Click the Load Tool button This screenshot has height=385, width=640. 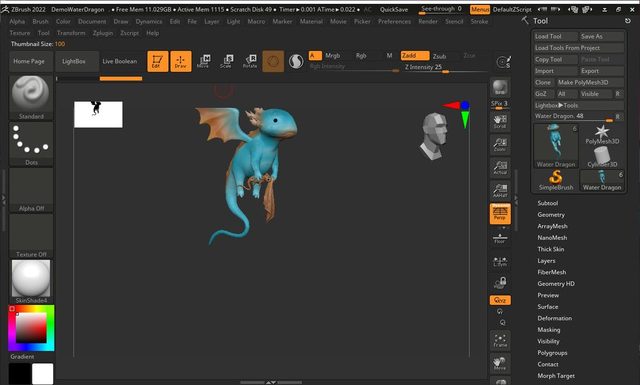556,36
